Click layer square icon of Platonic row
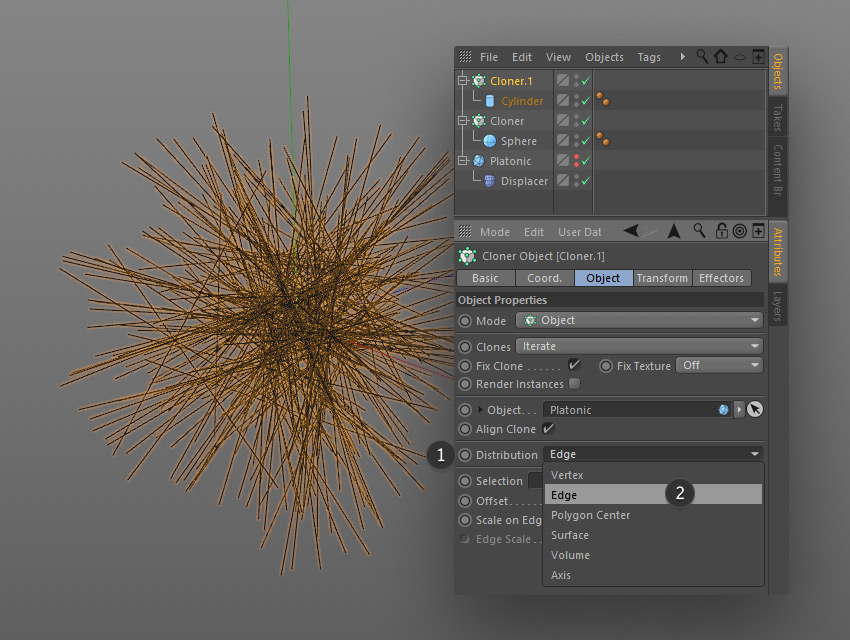The width and height of the screenshot is (850, 640). [x=563, y=160]
